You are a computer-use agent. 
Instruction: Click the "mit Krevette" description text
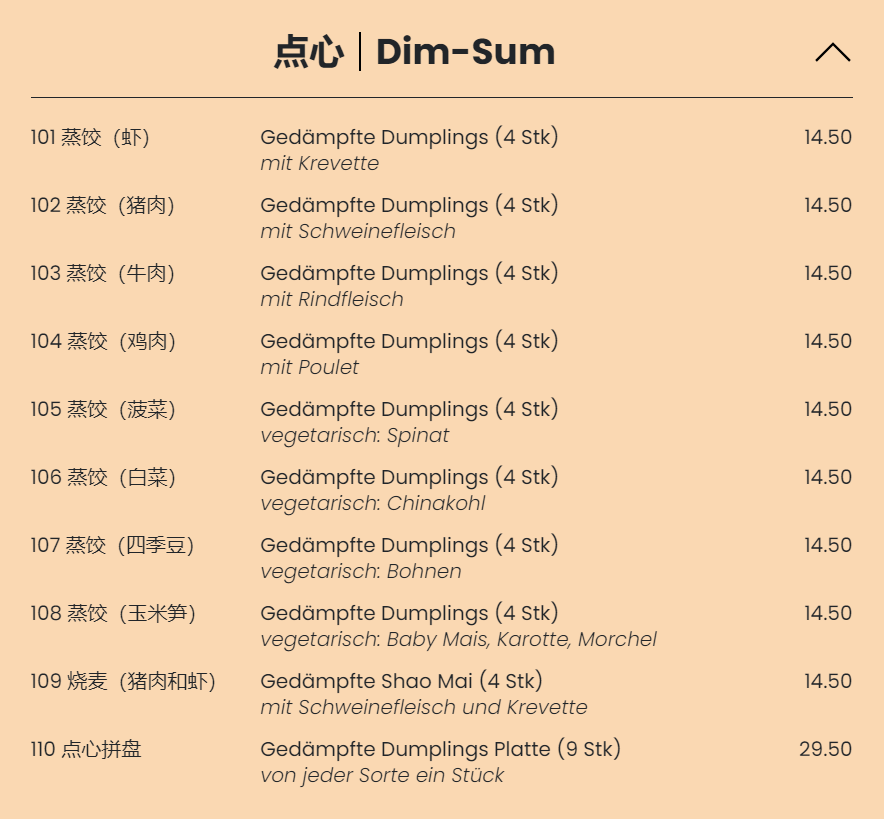[x=319, y=164]
